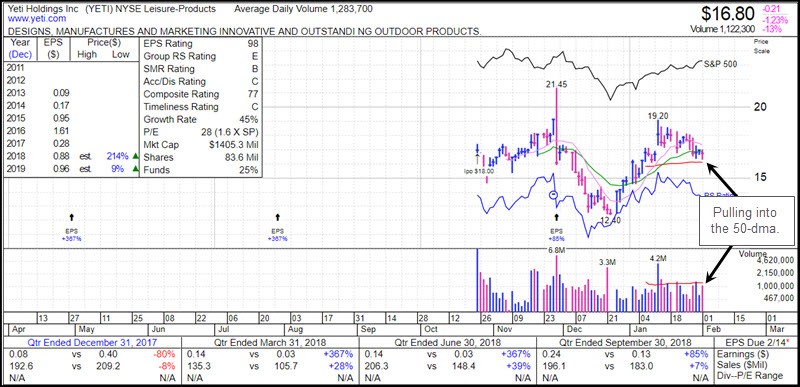Click the circled marker on the RS line

click(555, 195)
